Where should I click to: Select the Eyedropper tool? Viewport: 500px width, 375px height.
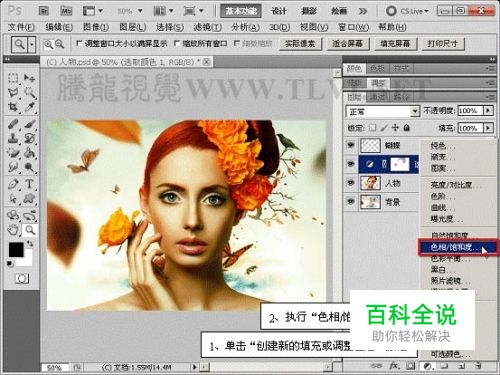coord(29,107)
